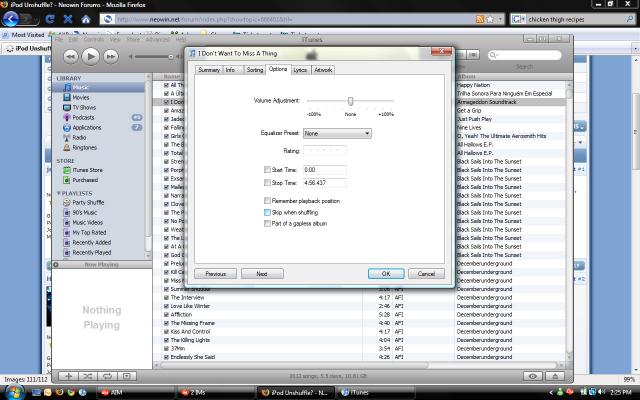Open the Equalizer Preset dropdown

(x=337, y=133)
